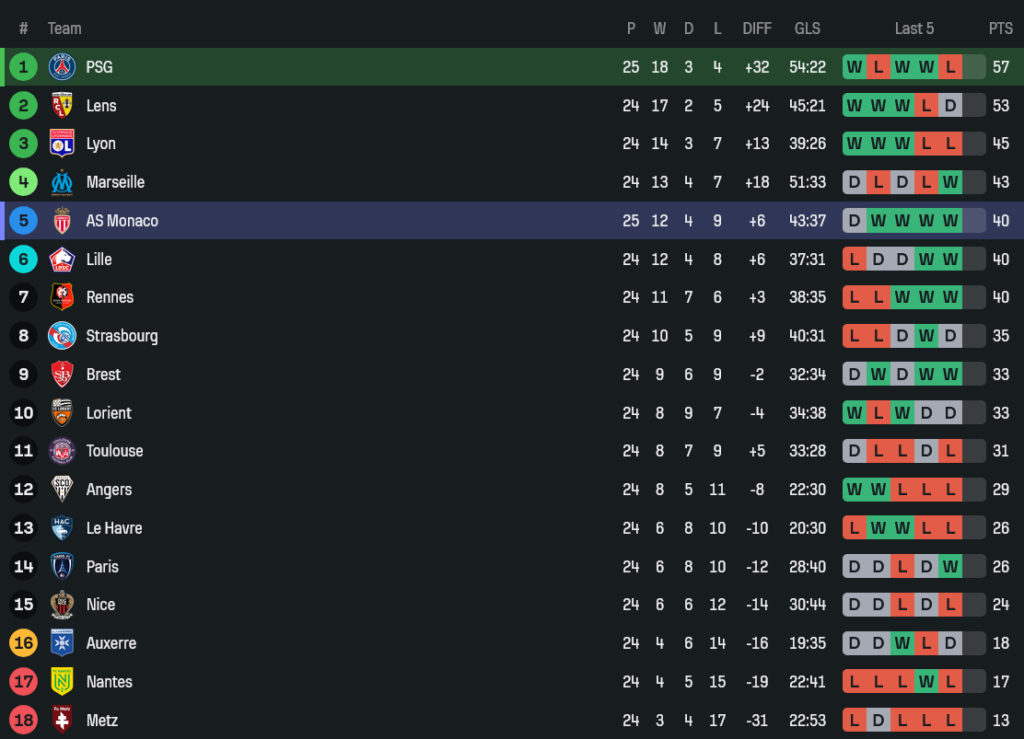Sort standings by DIFF column header

(x=757, y=28)
